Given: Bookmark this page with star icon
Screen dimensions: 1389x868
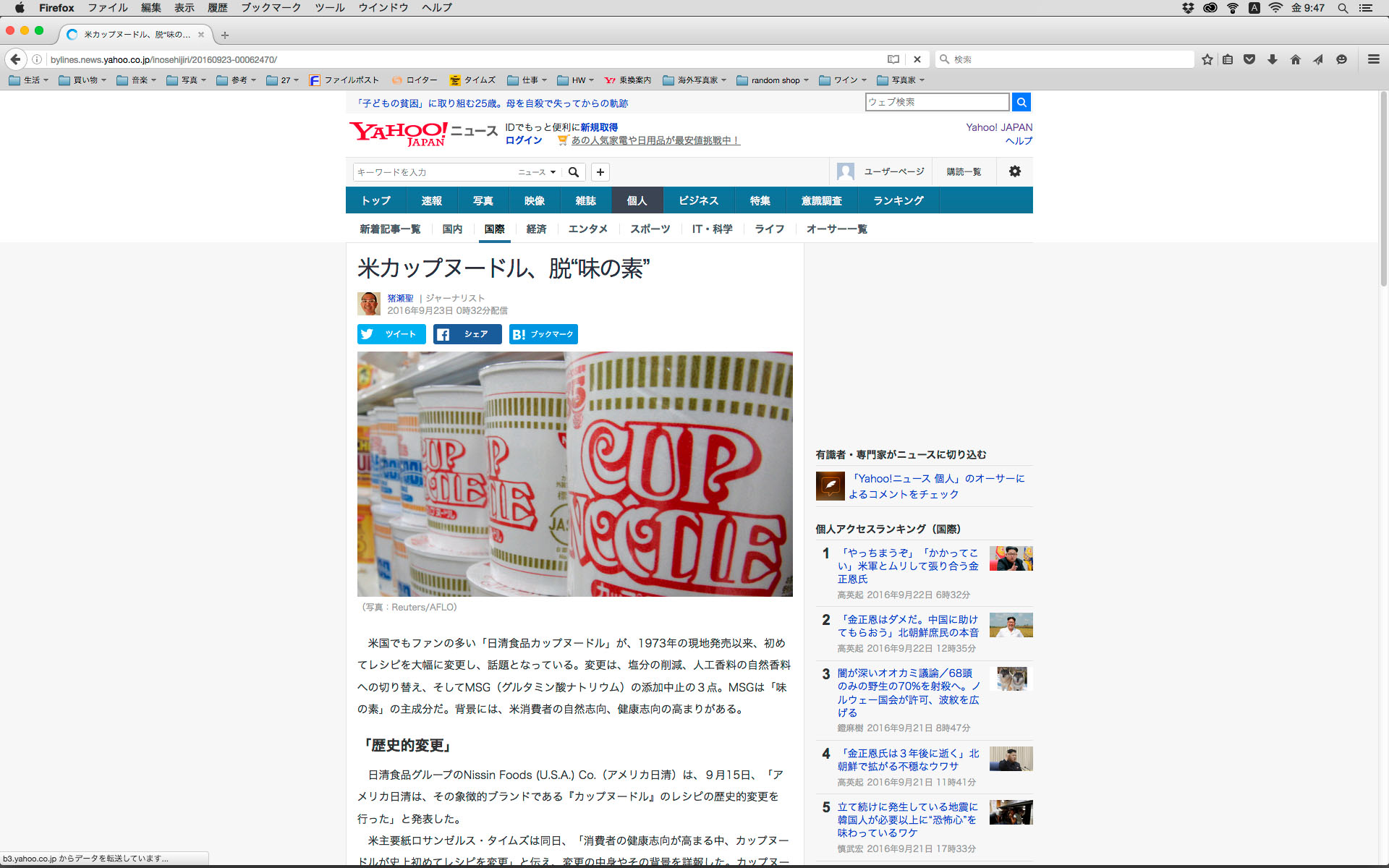Looking at the screenshot, I should click(1207, 59).
